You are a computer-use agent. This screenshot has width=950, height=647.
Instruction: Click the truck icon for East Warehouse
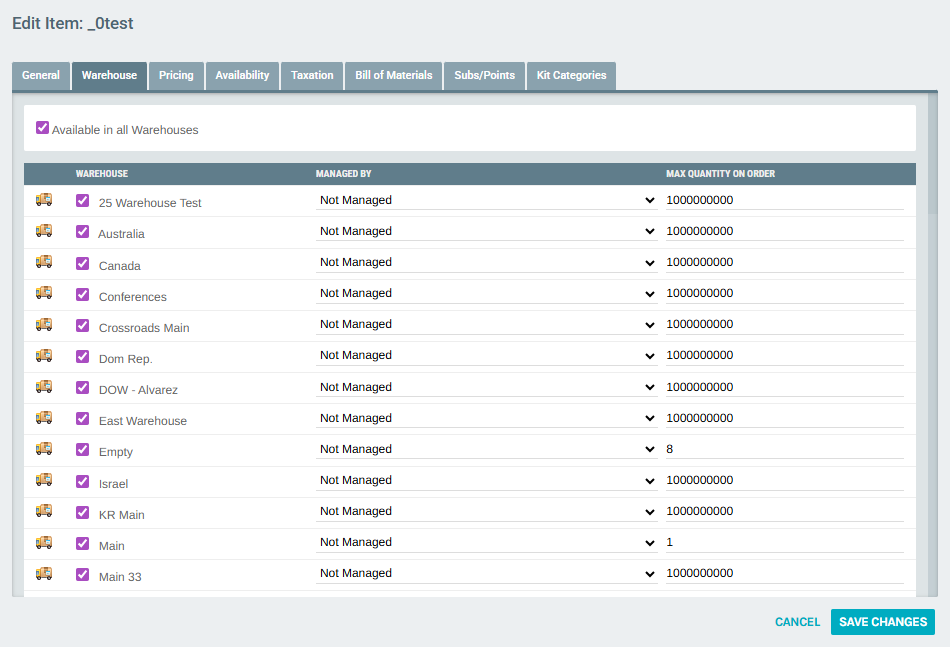[44, 418]
